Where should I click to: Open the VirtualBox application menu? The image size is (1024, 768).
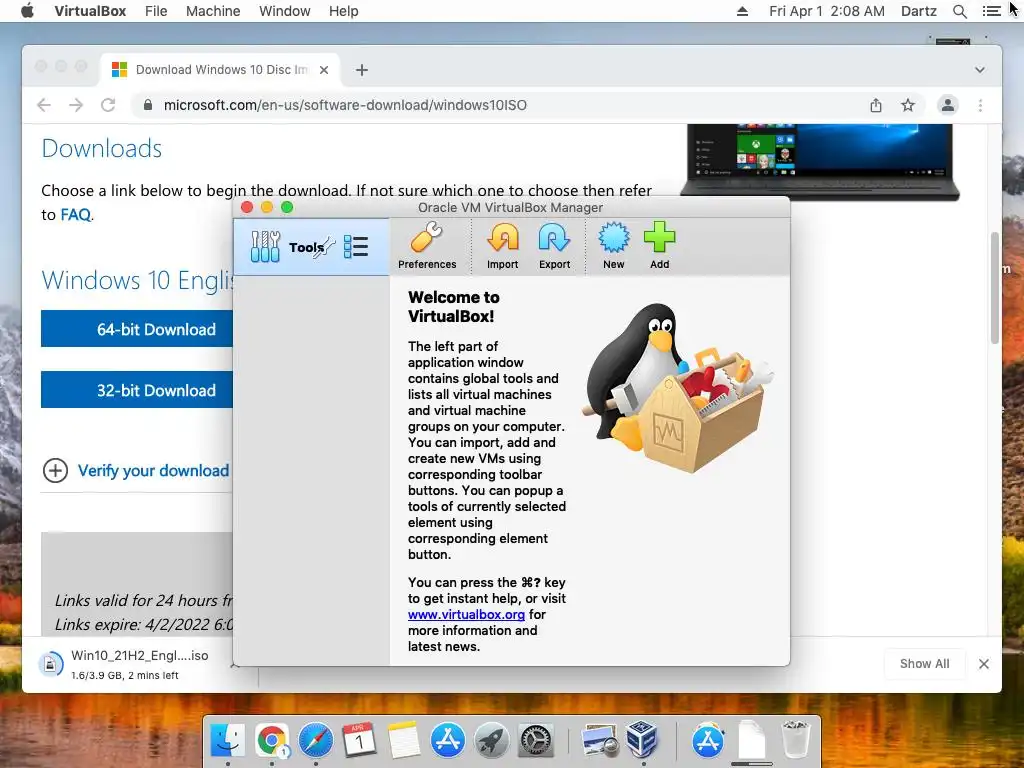click(90, 11)
